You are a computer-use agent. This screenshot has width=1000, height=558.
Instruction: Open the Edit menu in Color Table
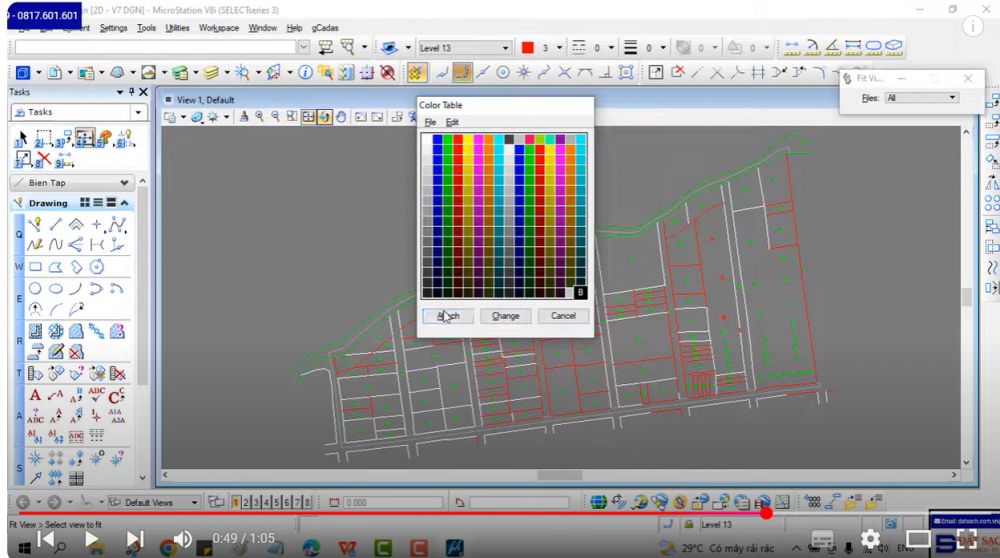pyautogui.click(x=452, y=121)
